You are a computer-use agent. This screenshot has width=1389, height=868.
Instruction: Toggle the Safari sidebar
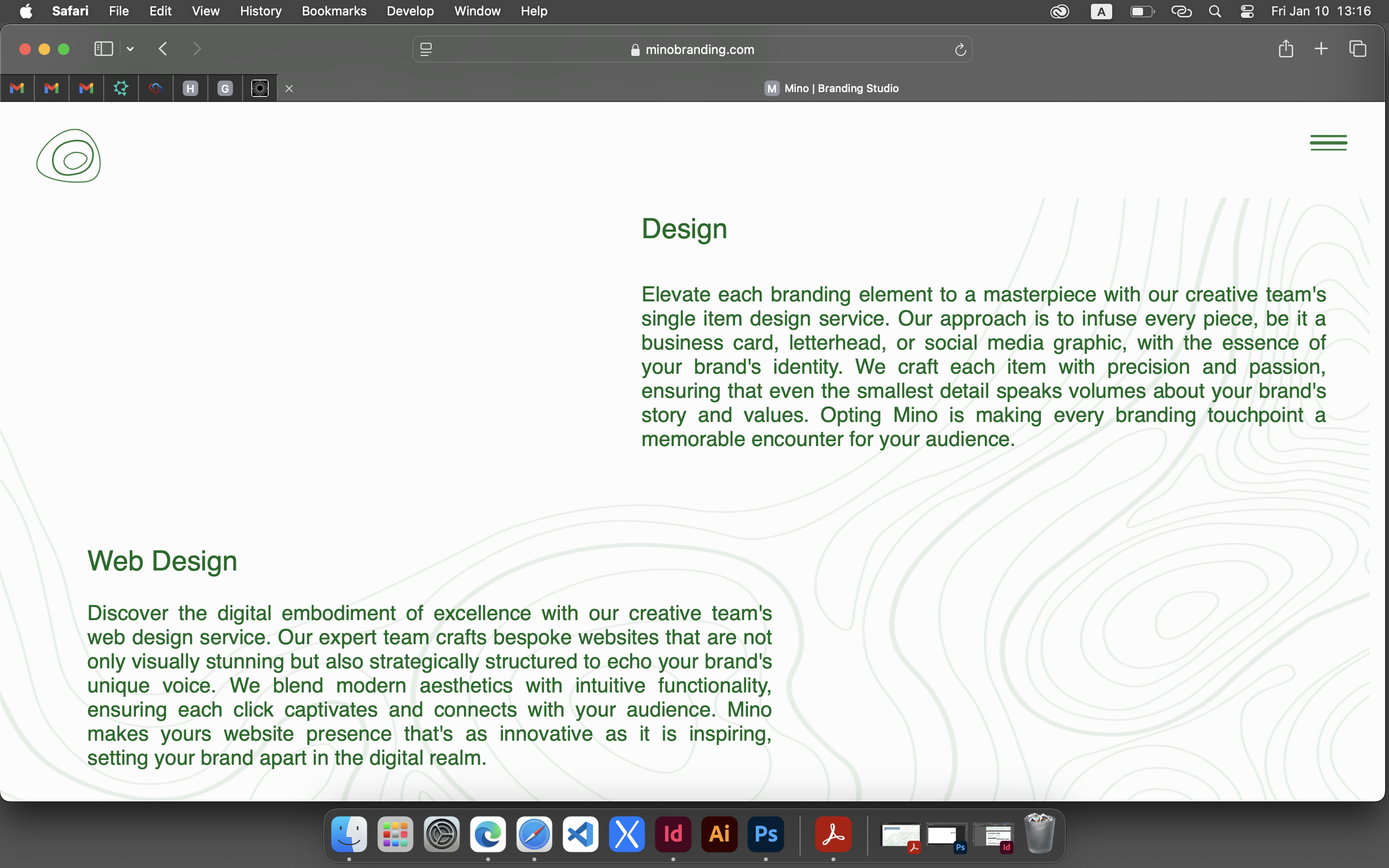pyautogui.click(x=103, y=49)
